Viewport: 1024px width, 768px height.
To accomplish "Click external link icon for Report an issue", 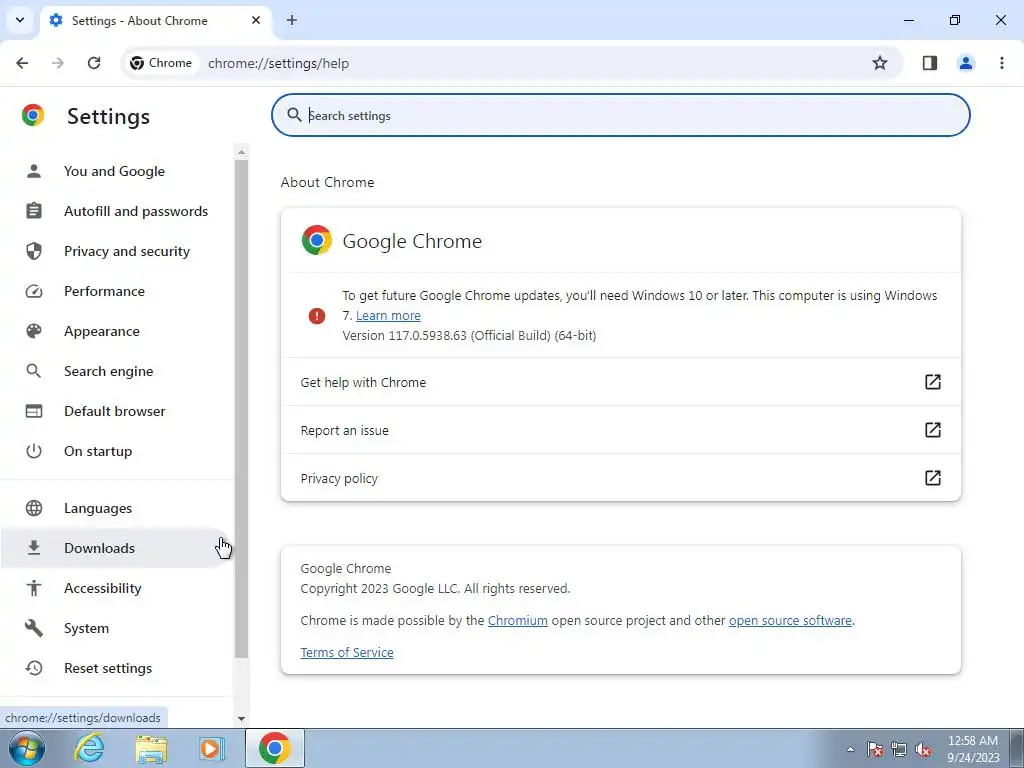I will click(933, 430).
